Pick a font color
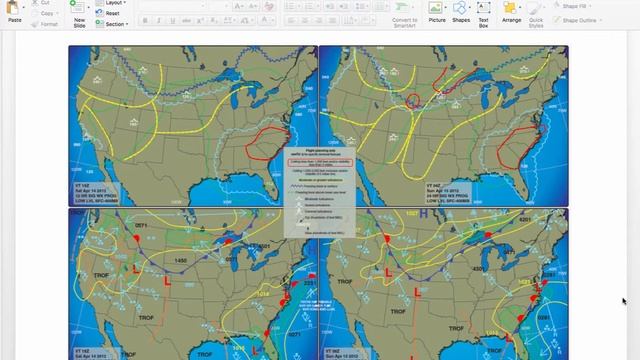This screenshot has height=360, width=640. pyautogui.click(x=267, y=20)
